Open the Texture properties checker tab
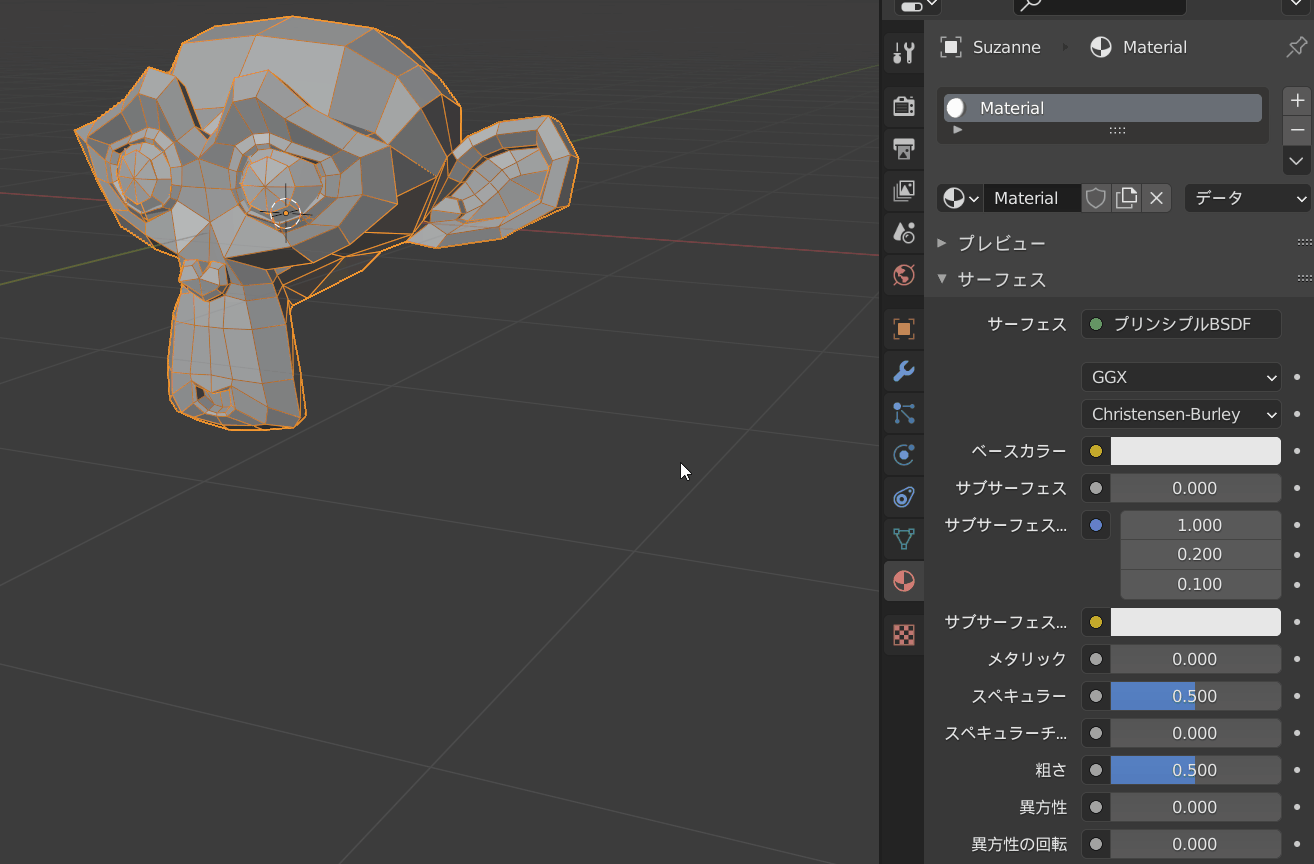This screenshot has width=1314, height=864. pos(904,635)
